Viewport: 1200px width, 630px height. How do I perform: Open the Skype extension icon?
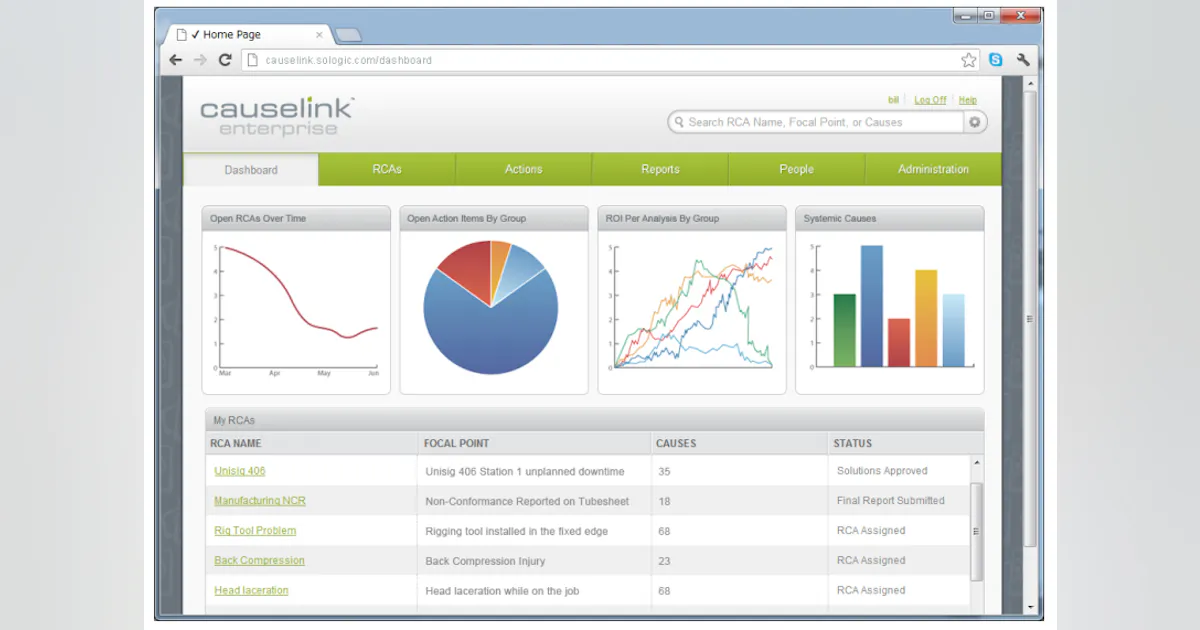tap(996, 60)
